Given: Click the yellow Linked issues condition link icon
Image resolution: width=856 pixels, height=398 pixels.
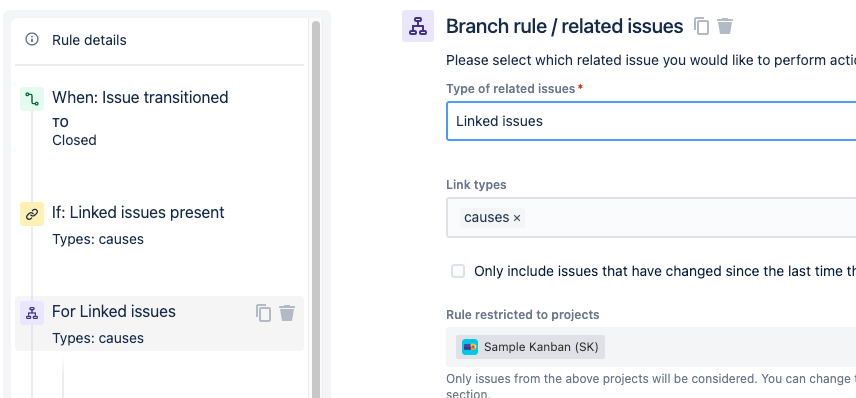Looking at the screenshot, I should tap(32, 214).
